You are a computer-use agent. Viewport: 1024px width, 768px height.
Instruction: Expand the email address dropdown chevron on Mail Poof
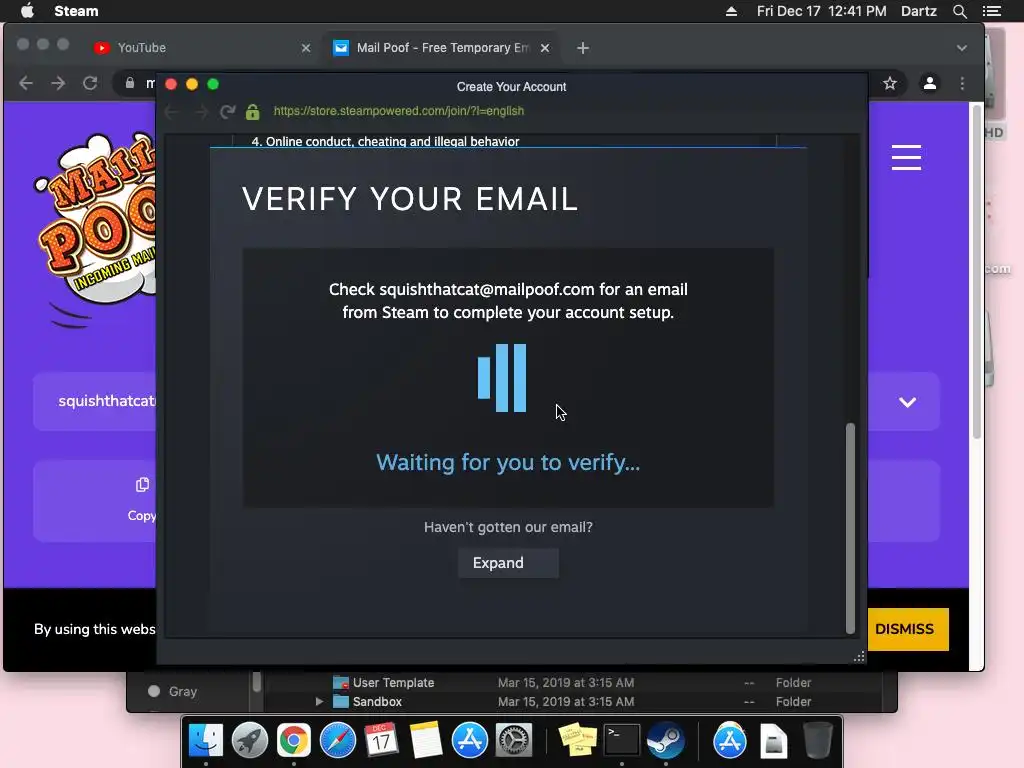(x=907, y=402)
